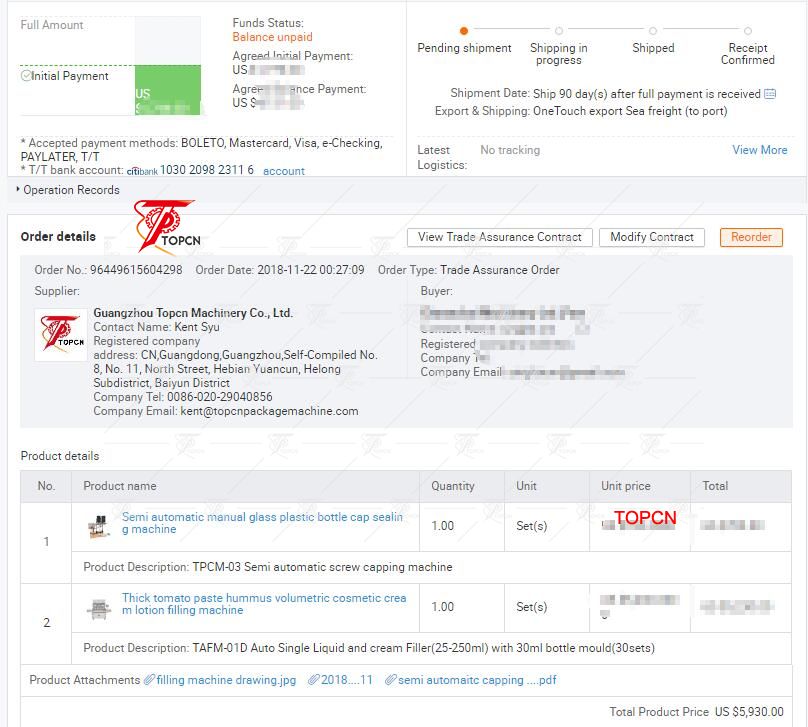Click the email kent@topcnpackagemachine.com
This screenshot has width=808, height=727.
269,411
